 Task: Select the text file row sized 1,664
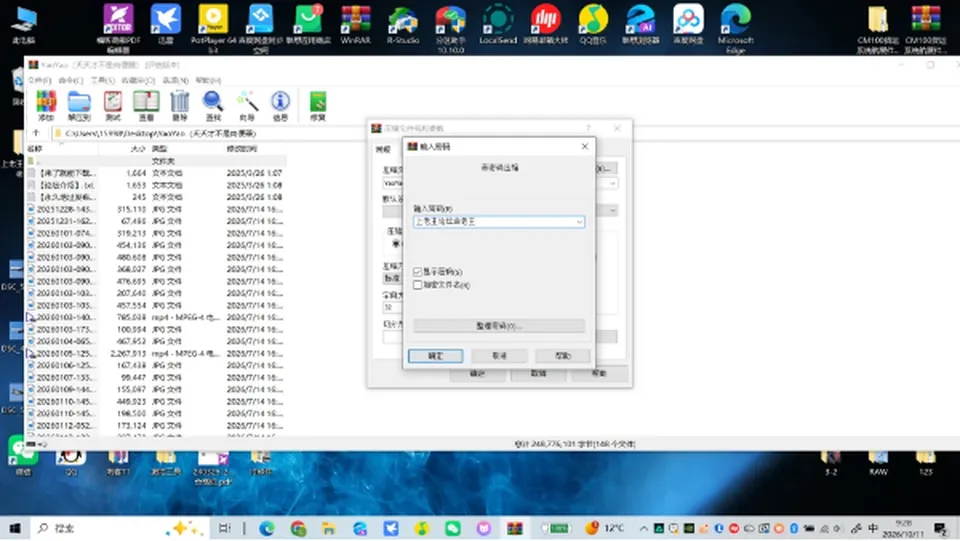click(x=156, y=173)
